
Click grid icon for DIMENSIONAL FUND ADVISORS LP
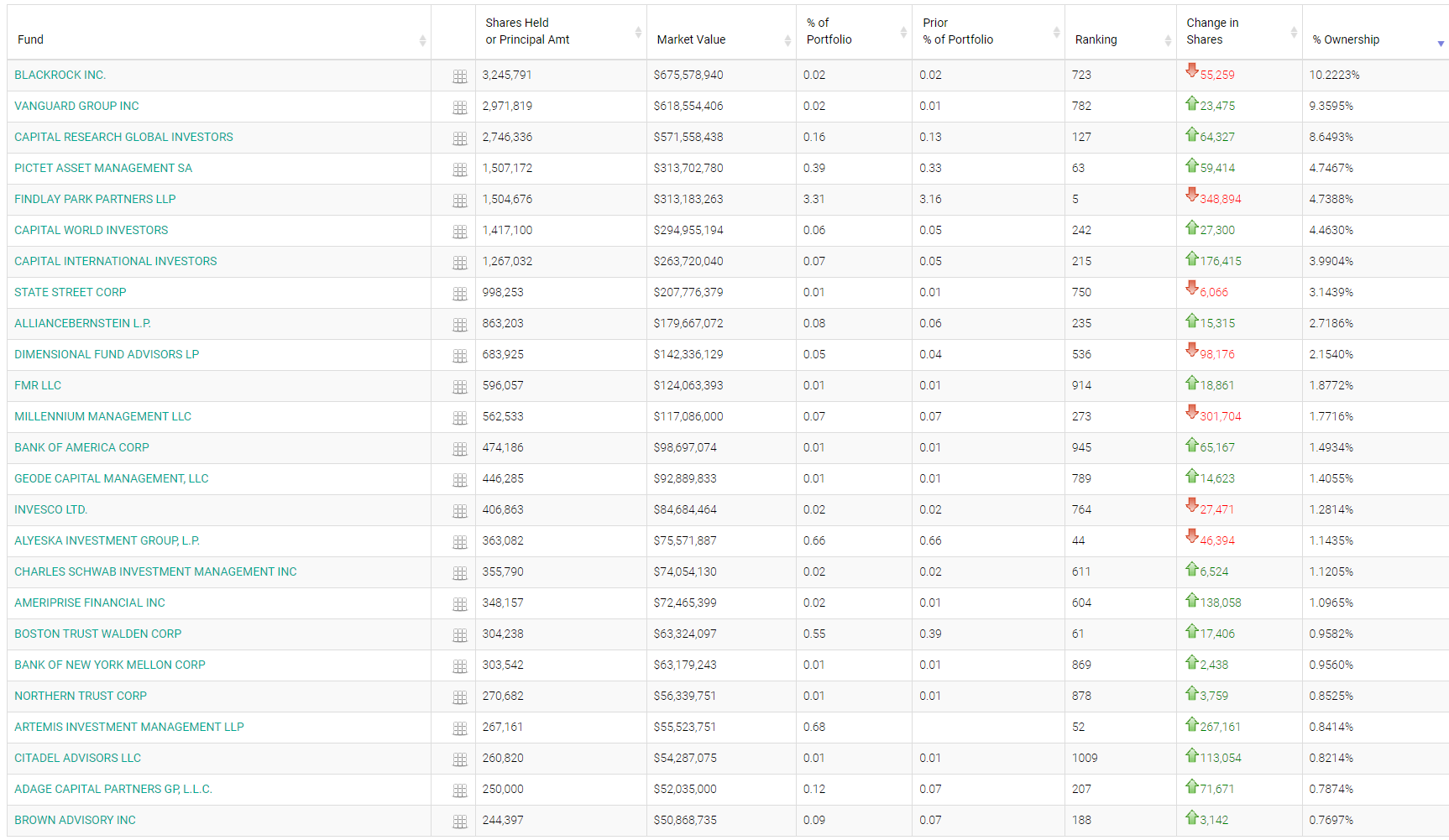click(x=460, y=356)
